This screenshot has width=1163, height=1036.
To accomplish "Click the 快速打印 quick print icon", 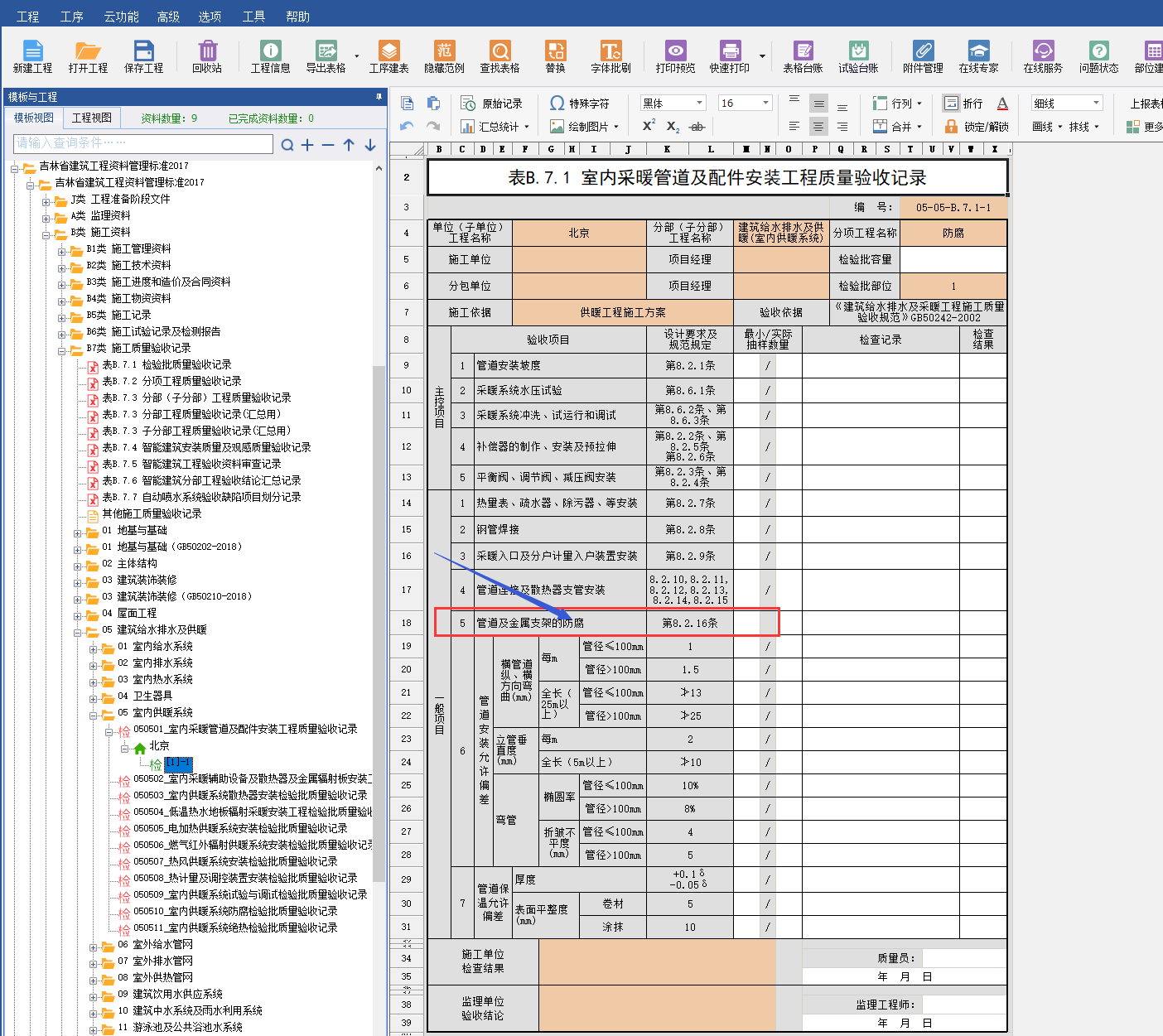I will pyautogui.click(x=730, y=56).
